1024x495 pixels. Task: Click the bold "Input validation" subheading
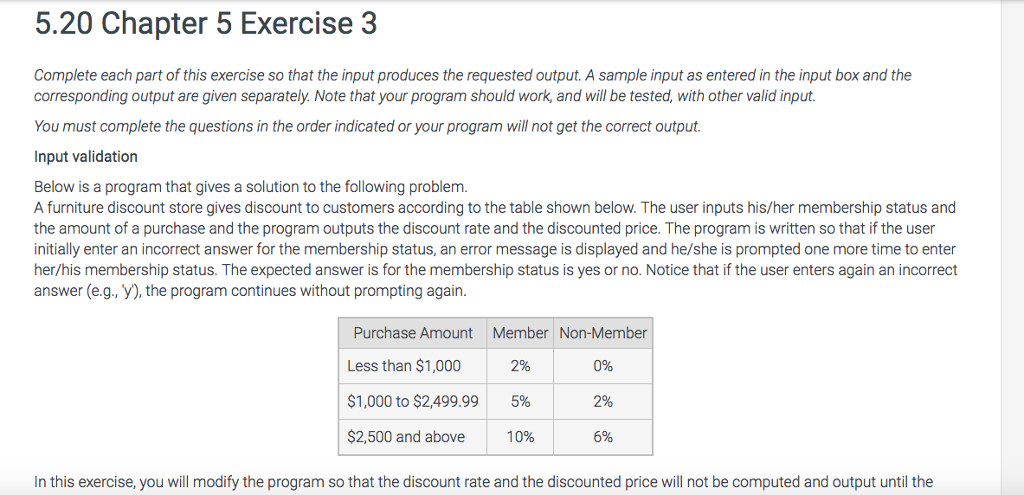tap(86, 156)
